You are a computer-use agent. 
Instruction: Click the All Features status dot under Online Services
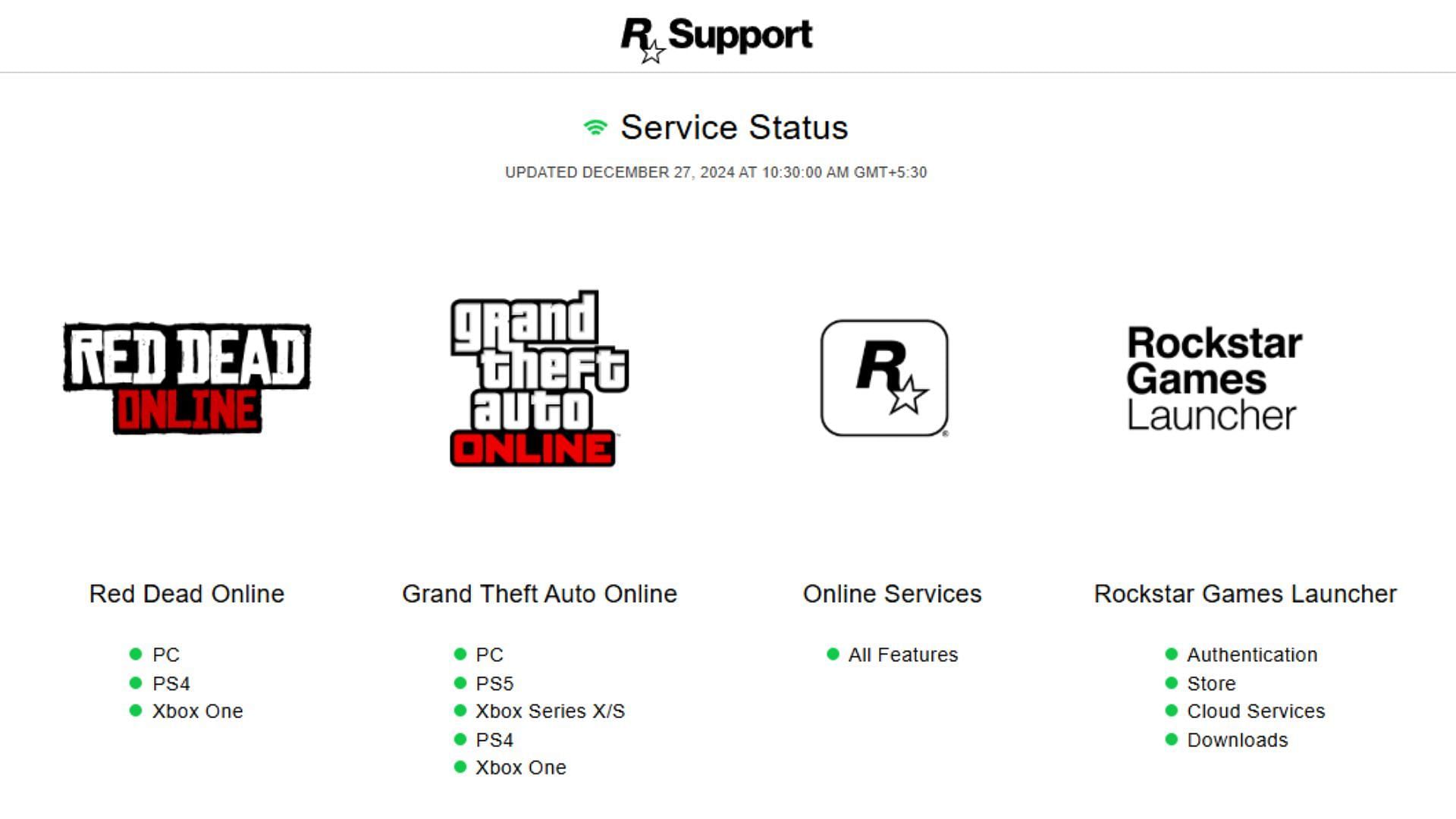click(834, 654)
